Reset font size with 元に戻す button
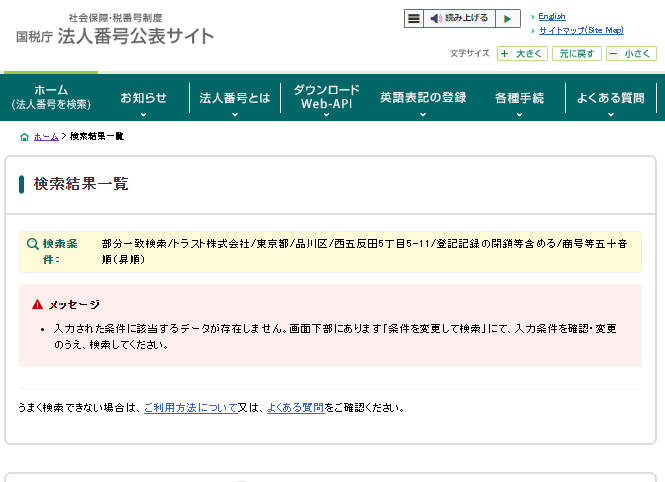 pyautogui.click(x=578, y=54)
